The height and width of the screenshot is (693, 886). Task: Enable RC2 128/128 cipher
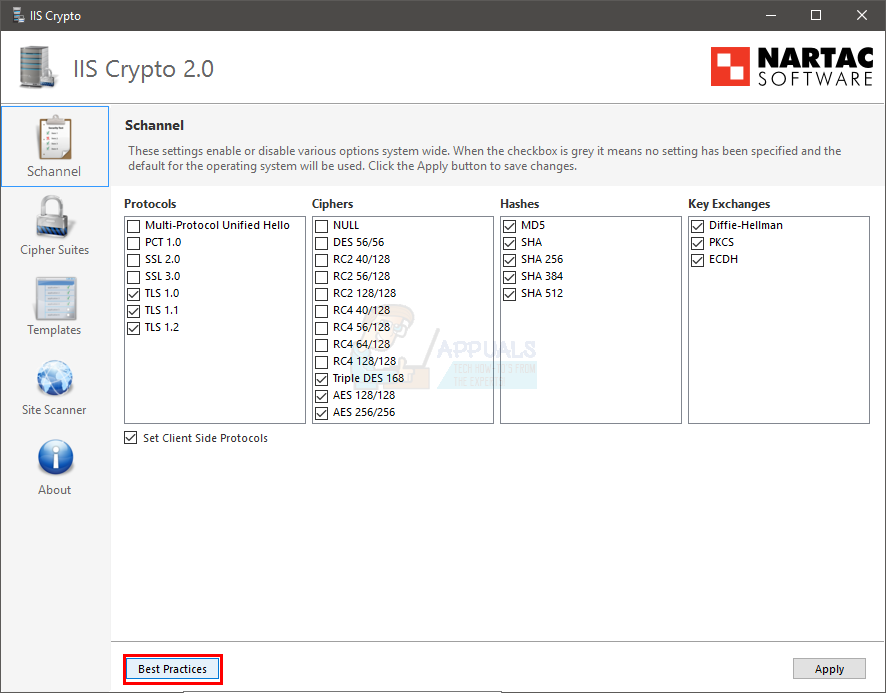[x=322, y=294]
